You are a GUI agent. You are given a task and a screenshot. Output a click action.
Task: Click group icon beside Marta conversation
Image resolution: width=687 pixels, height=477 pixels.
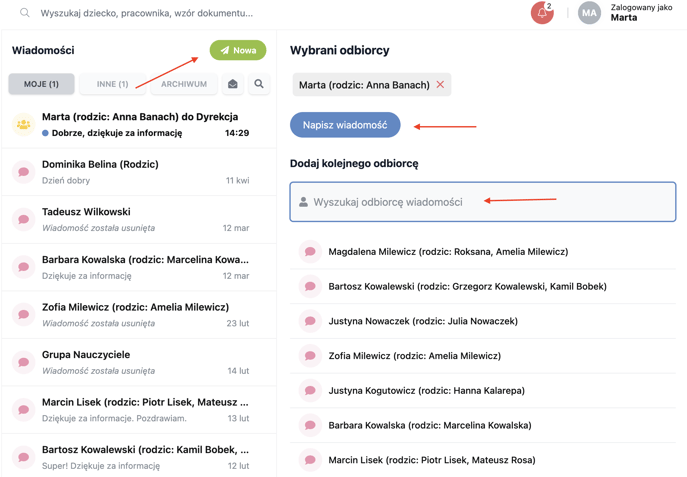pyautogui.click(x=23, y=124)
